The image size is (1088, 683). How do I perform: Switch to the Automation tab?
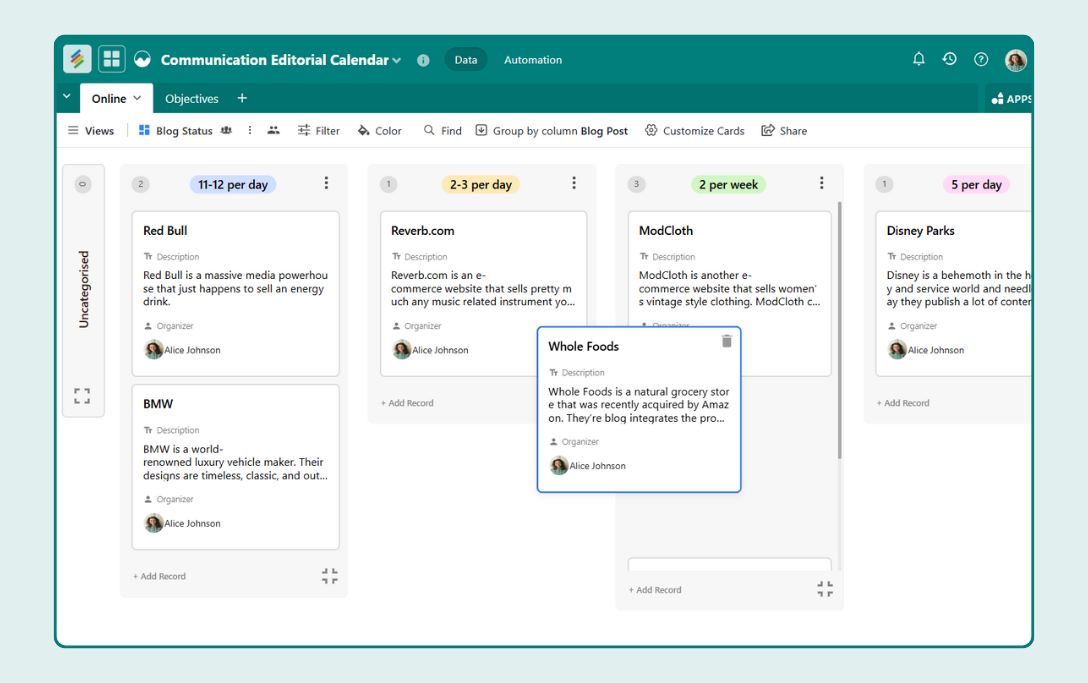(533, 60)
